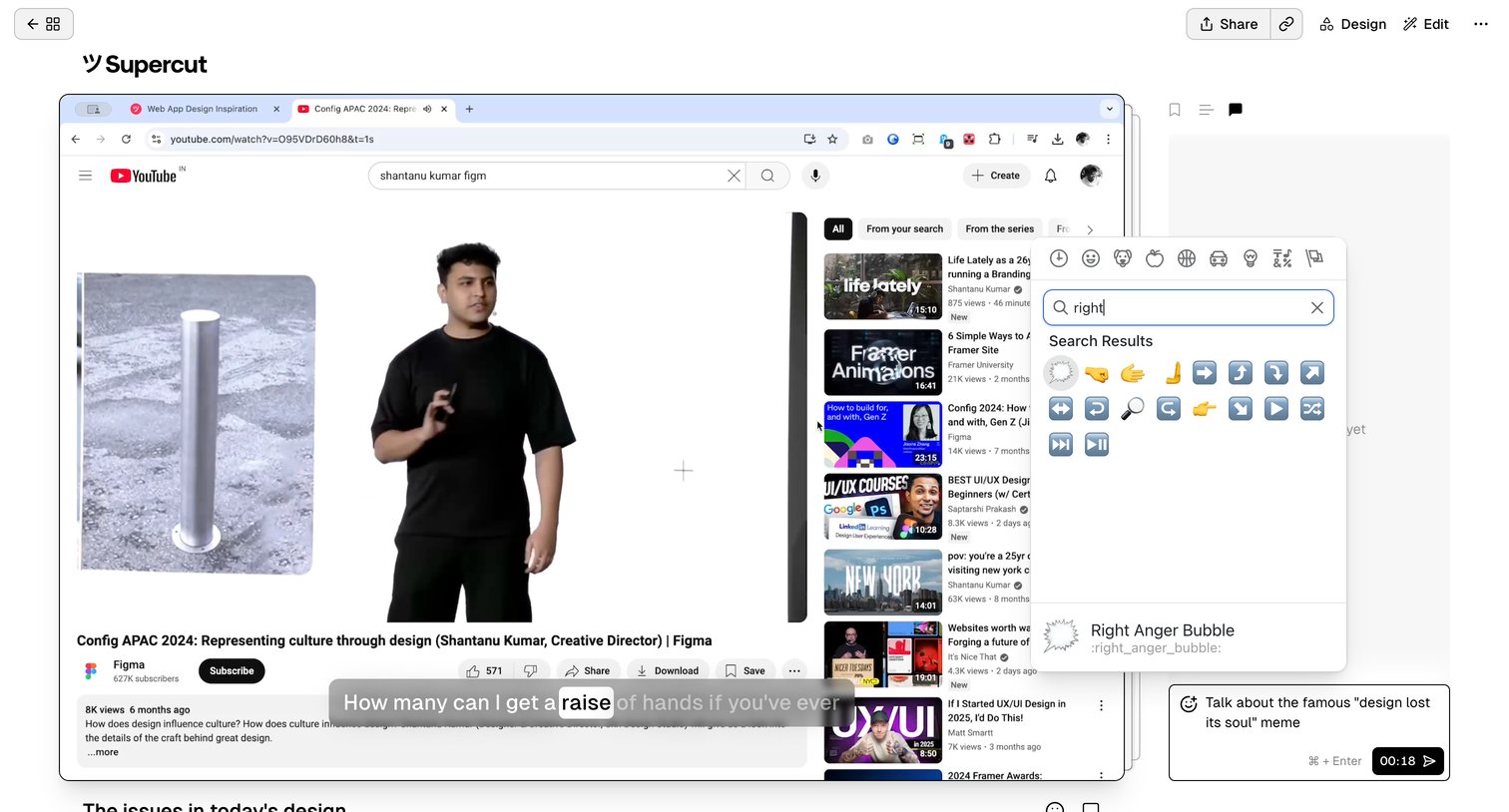Click the Share button
The image size is (1509, 812).
point(1229,24)
